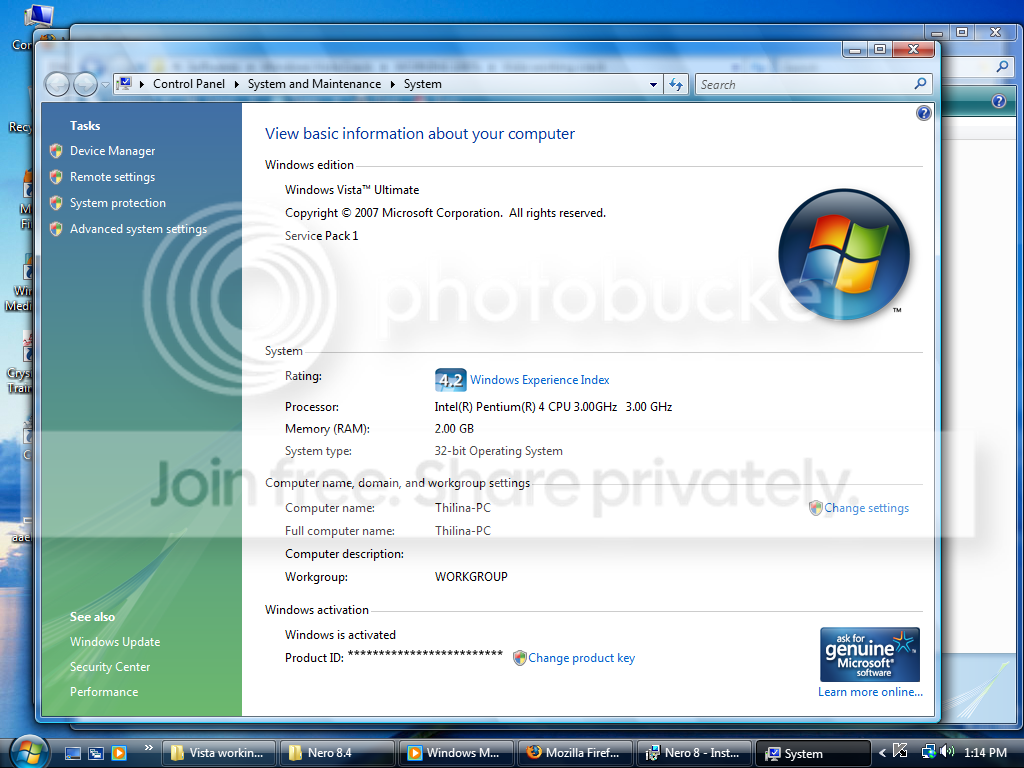Click the Advanced system settings shield icon
1024x768 pixels.
coord(56,229)
